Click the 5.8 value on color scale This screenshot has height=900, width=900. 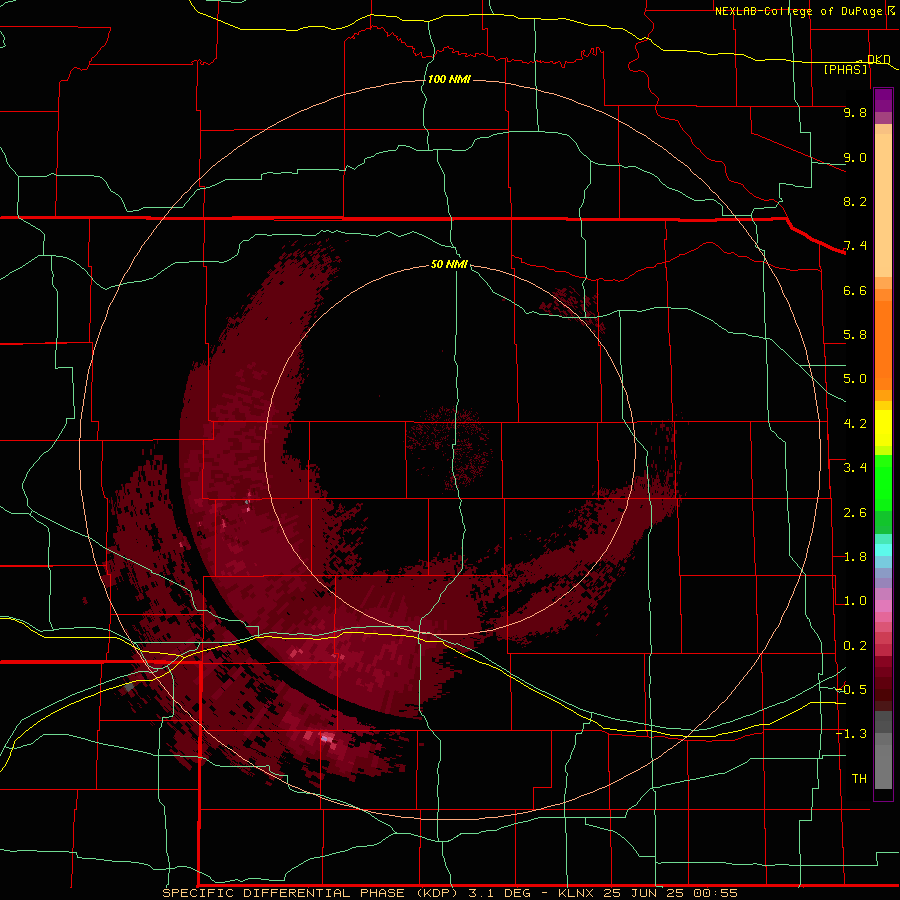(855, 335)
